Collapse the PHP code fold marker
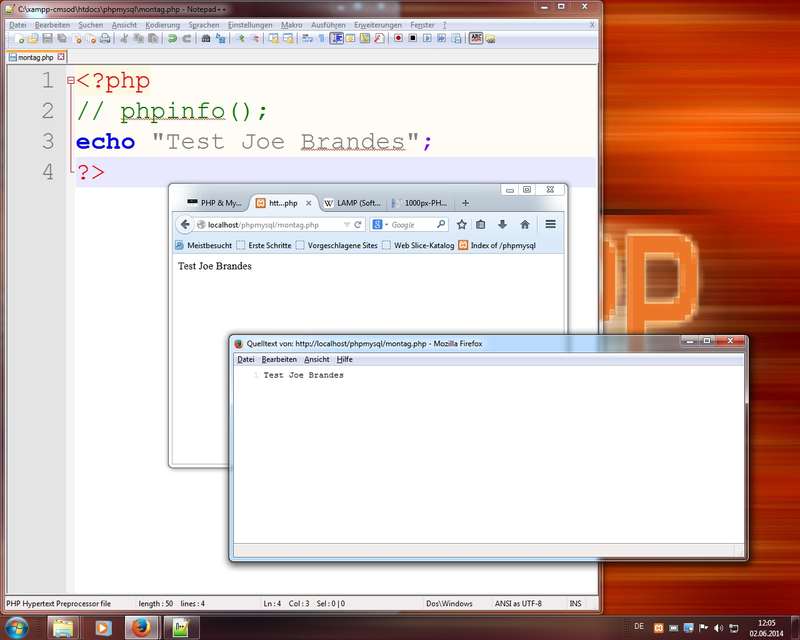This screenshot has width=800, height=640. point(69,81)
